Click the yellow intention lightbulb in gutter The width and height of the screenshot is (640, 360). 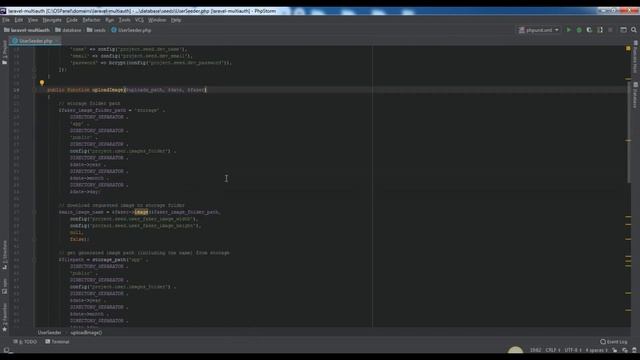tap(42, 83)
